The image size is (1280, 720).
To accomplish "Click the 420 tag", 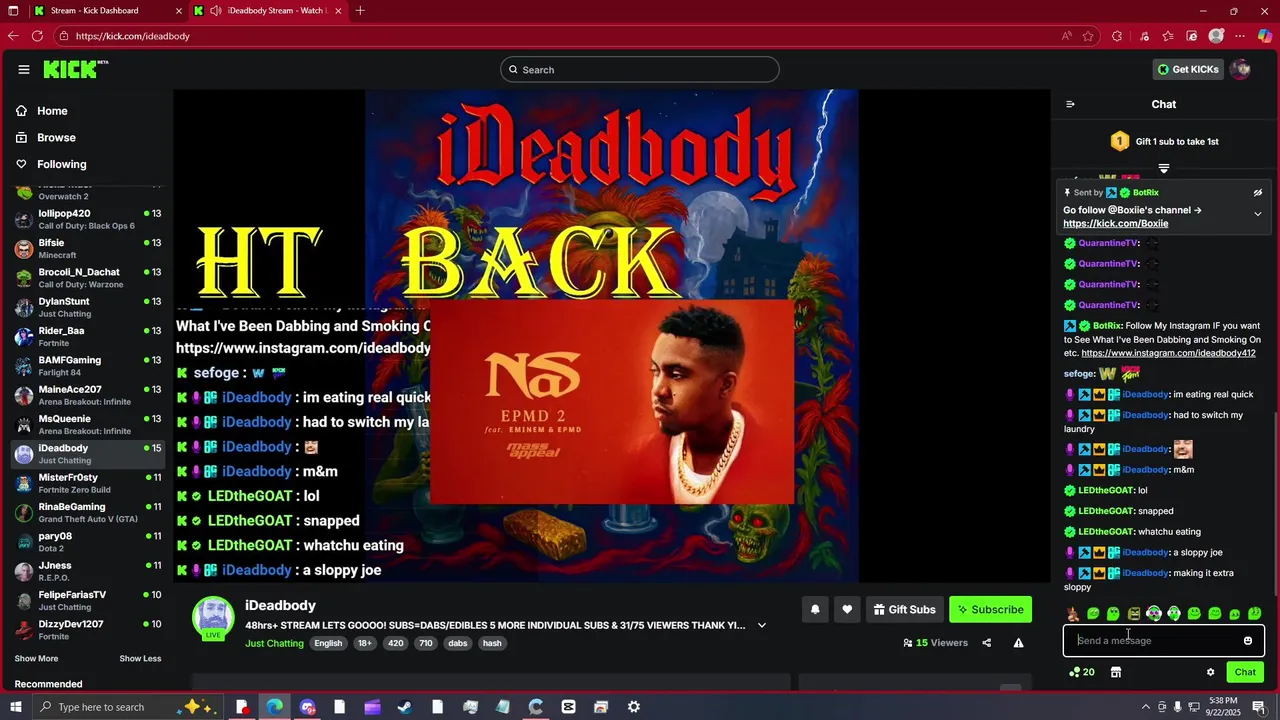I will point(395,643).
